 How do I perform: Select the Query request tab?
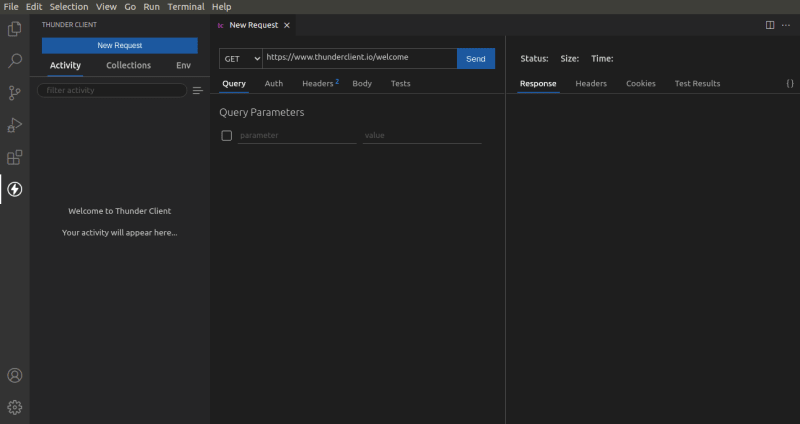coord(234,83)
